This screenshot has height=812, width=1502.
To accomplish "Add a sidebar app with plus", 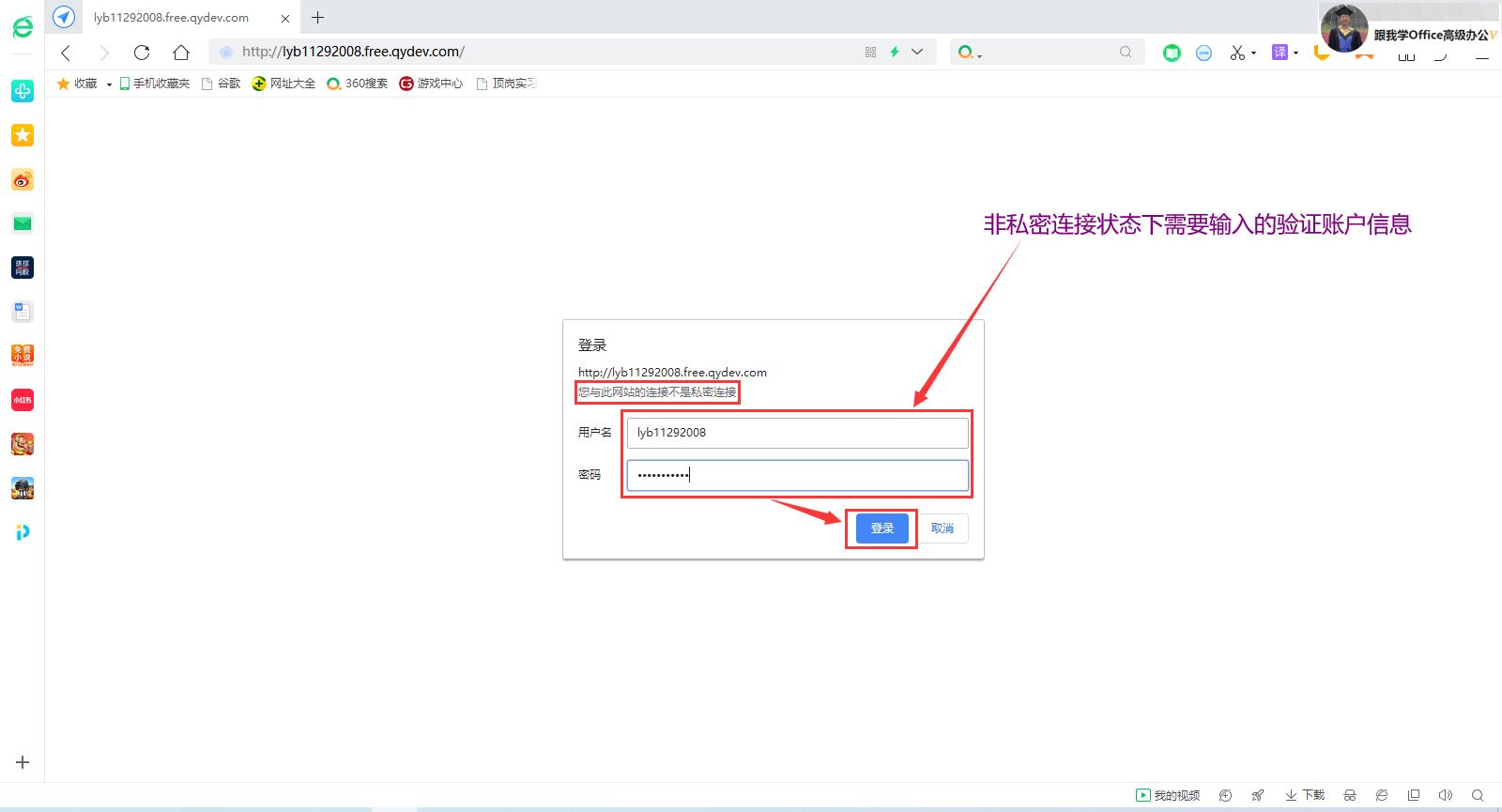I will (x=23, y=762).
